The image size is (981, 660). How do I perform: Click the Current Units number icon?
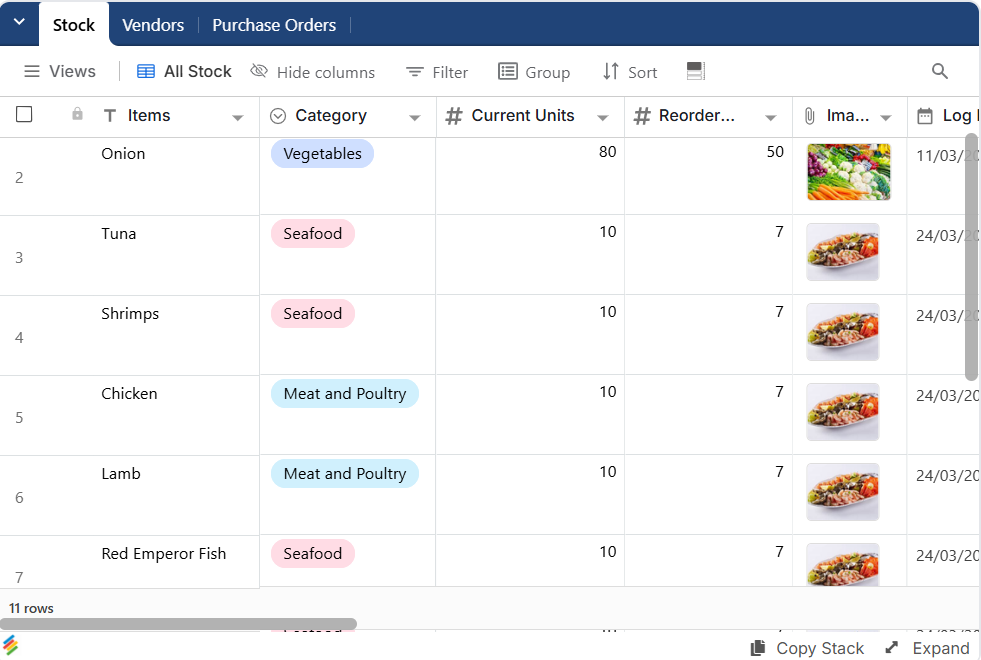click(454, 116)
